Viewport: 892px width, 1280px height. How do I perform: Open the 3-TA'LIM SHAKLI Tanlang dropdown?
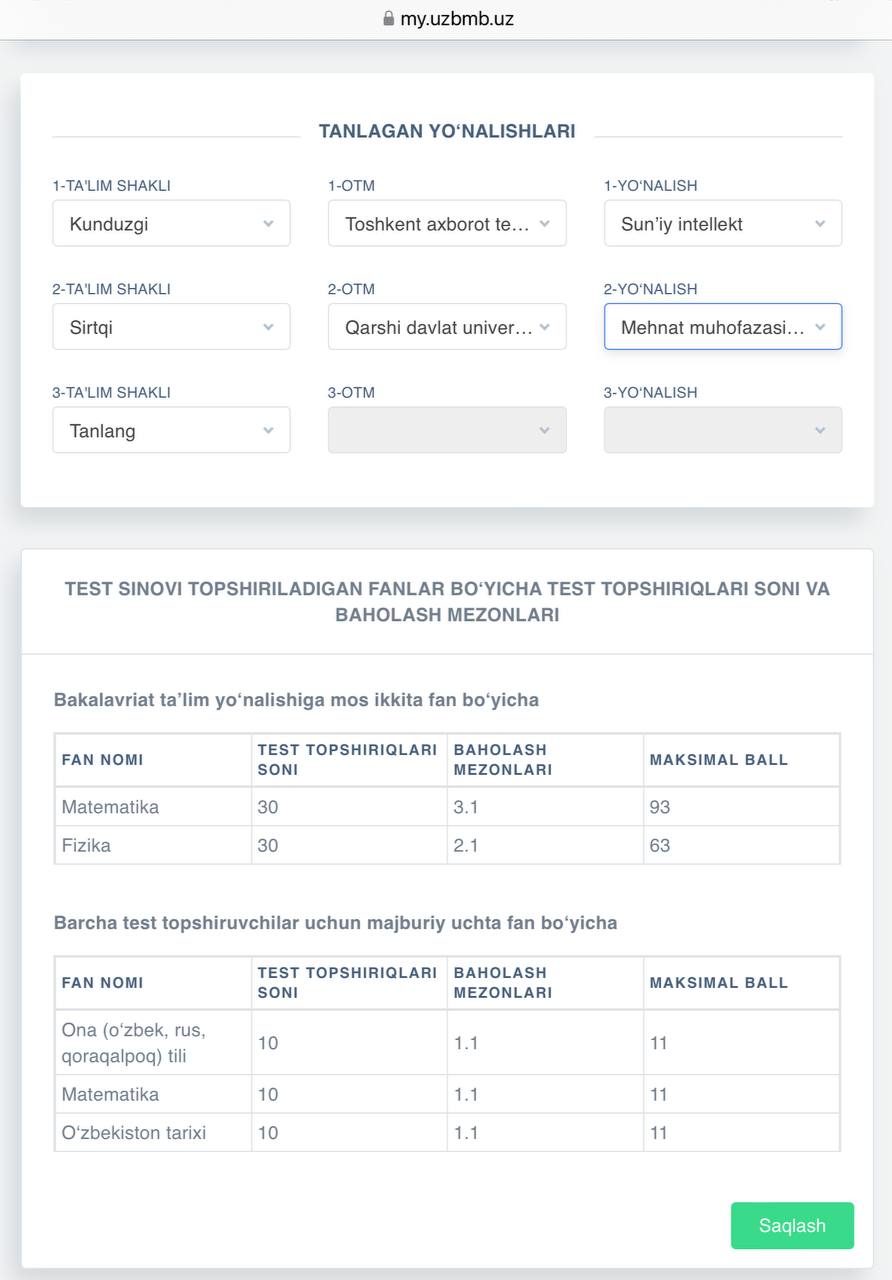171,430
